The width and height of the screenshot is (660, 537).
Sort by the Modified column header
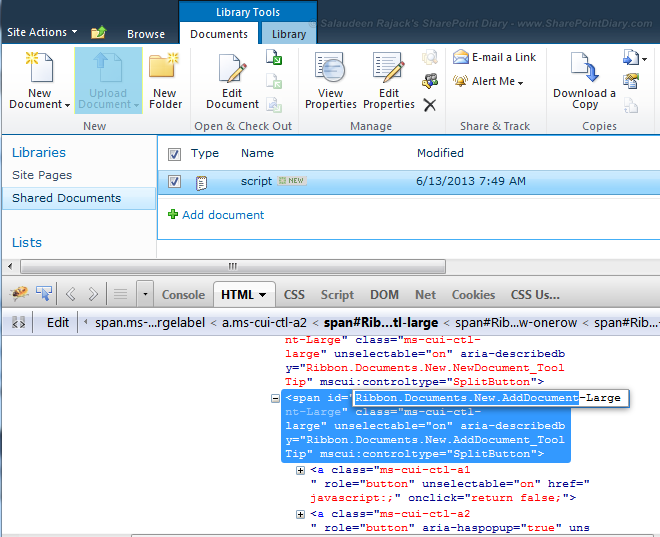pyautogui.click(x=440, y=153)
